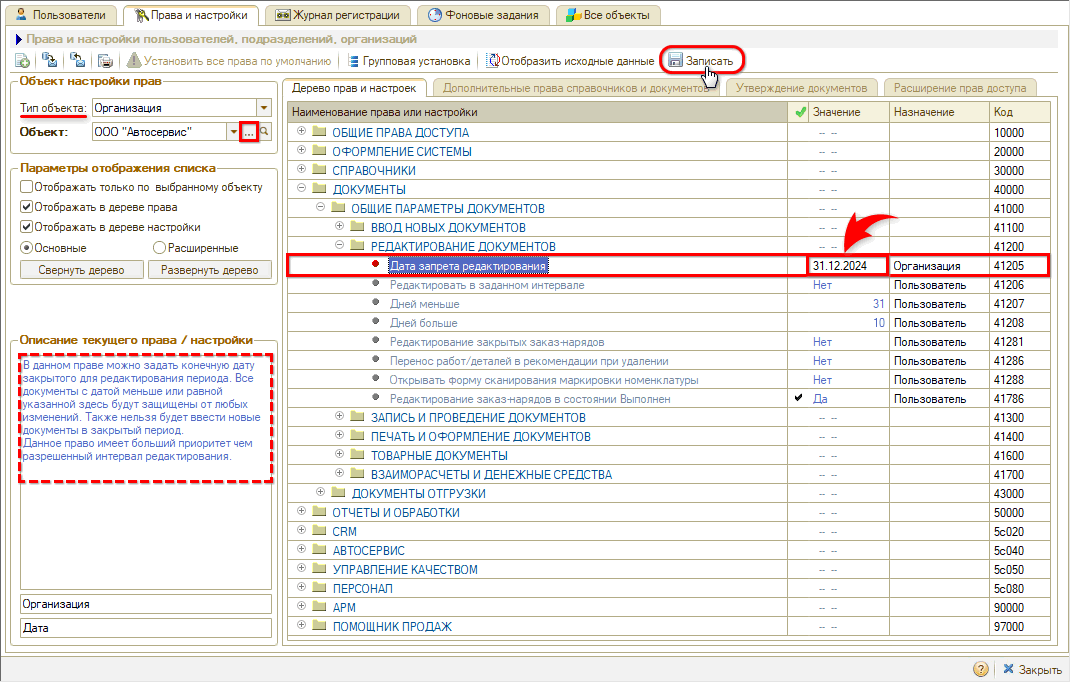Click the ellipsis button beside Объект field
The height and width of the screenshot is (682, 1070).
point(249,132)
